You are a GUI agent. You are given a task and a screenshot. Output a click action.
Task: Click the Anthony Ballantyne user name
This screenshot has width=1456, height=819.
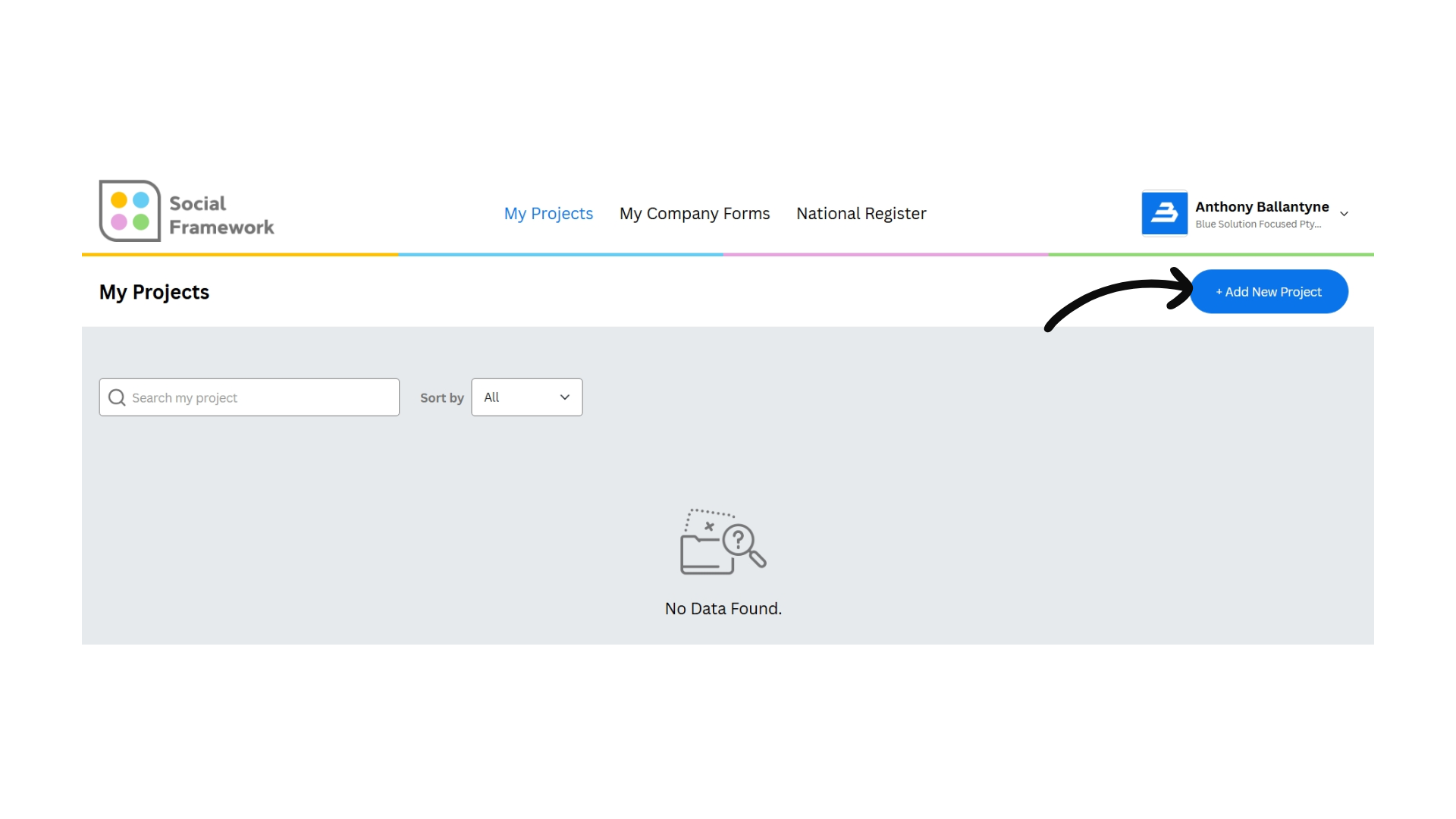point(1262,207)
